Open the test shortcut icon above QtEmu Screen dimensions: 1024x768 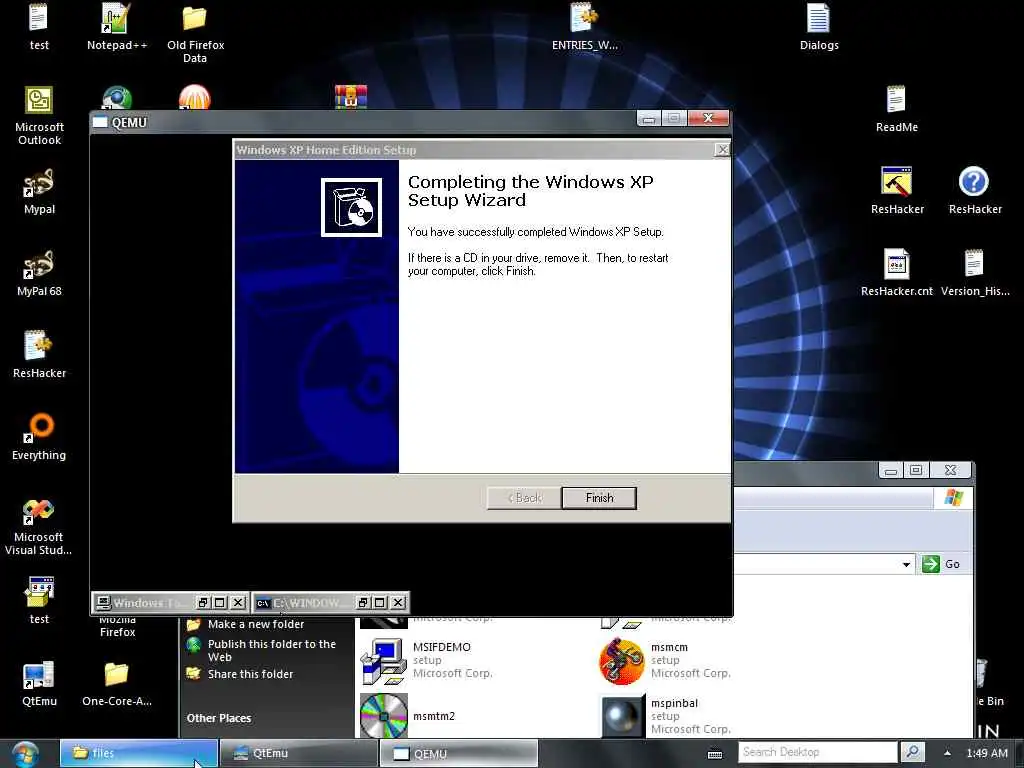pos(39,601)
